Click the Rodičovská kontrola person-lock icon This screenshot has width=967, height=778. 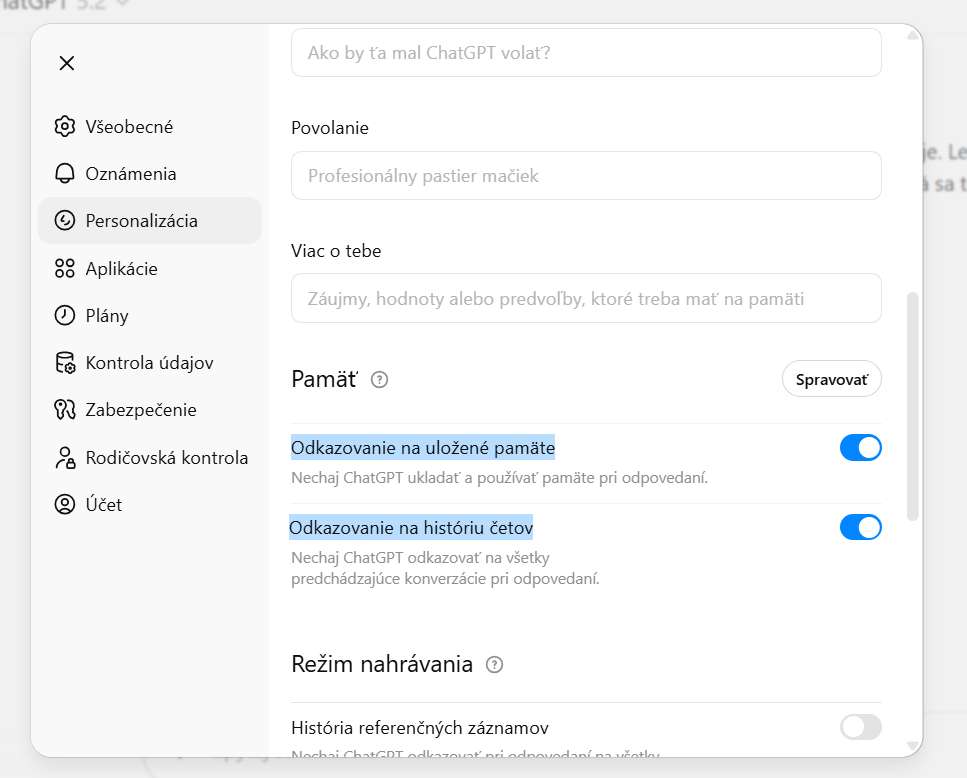point(65,457)
